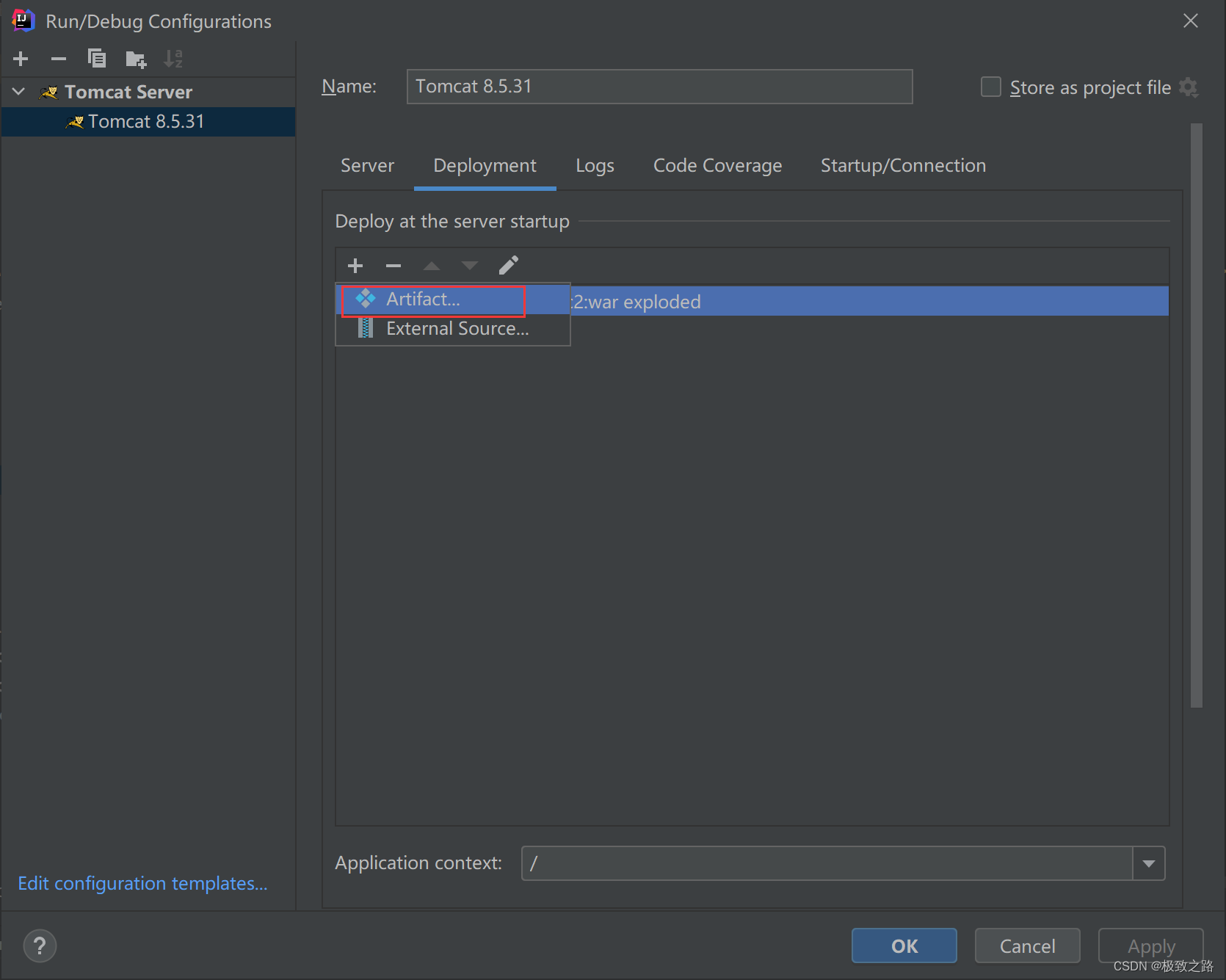Screen dimensions: 1226x980
Task: Choose External Source... from the popup menu
Action: pyautogui.click(x=453, y=329)
